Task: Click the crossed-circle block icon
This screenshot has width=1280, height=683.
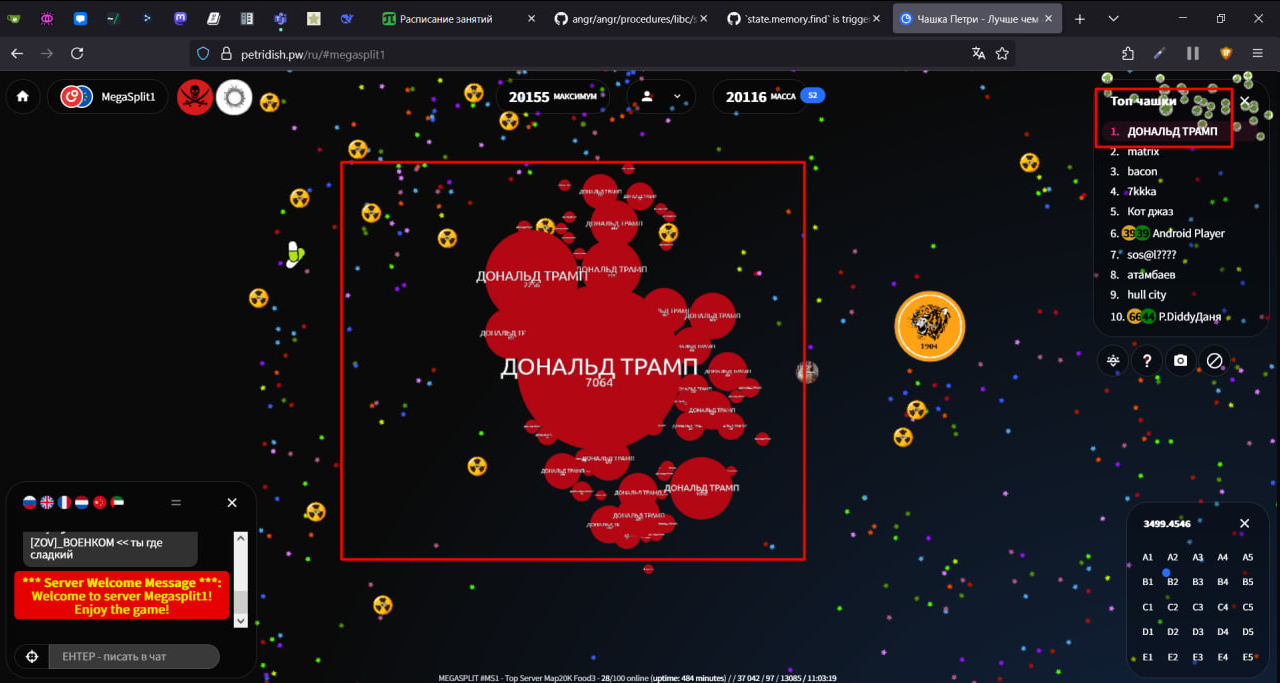Action: point(1214,361)
